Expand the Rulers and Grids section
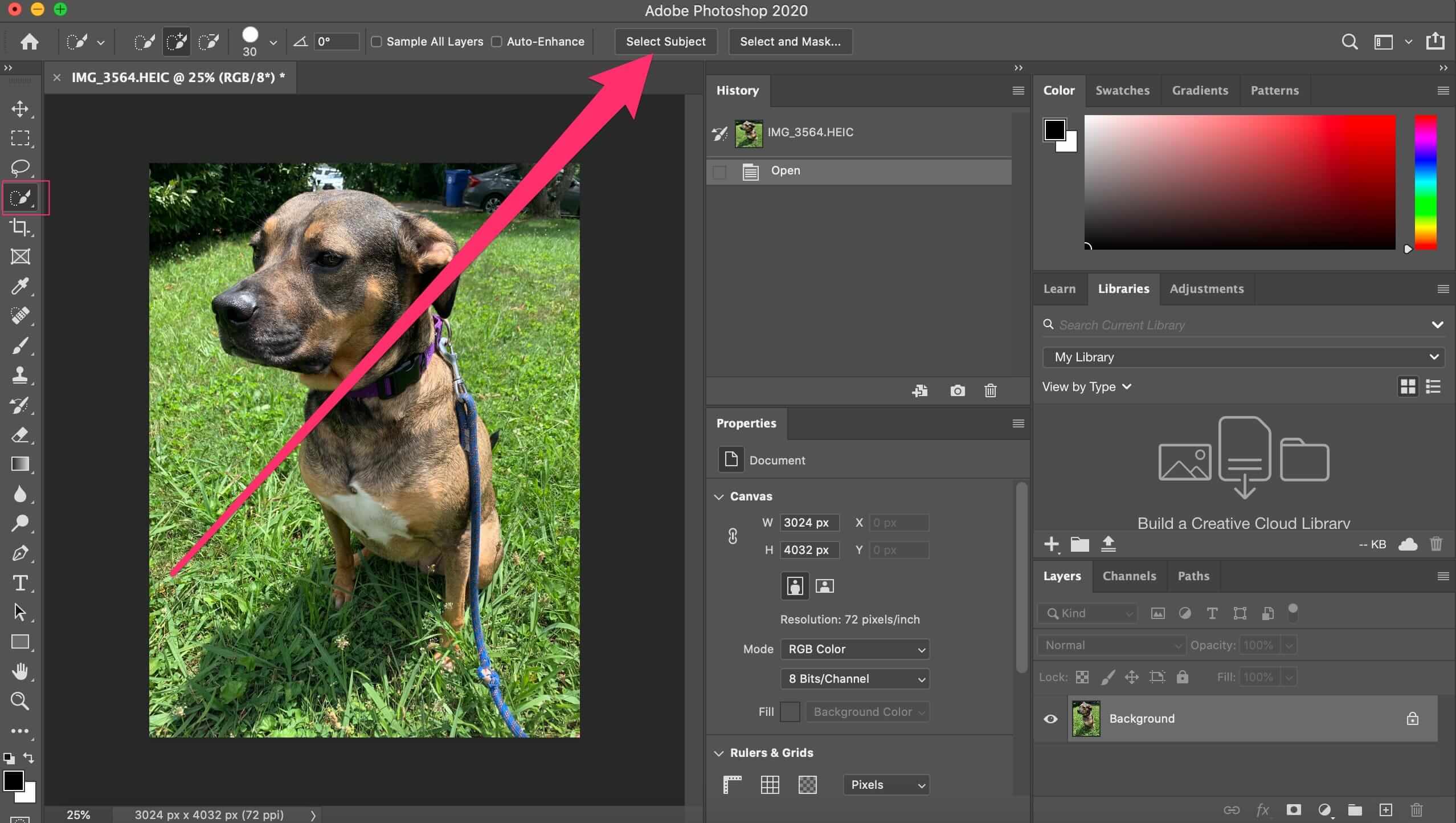 click(x=719, y=753)
